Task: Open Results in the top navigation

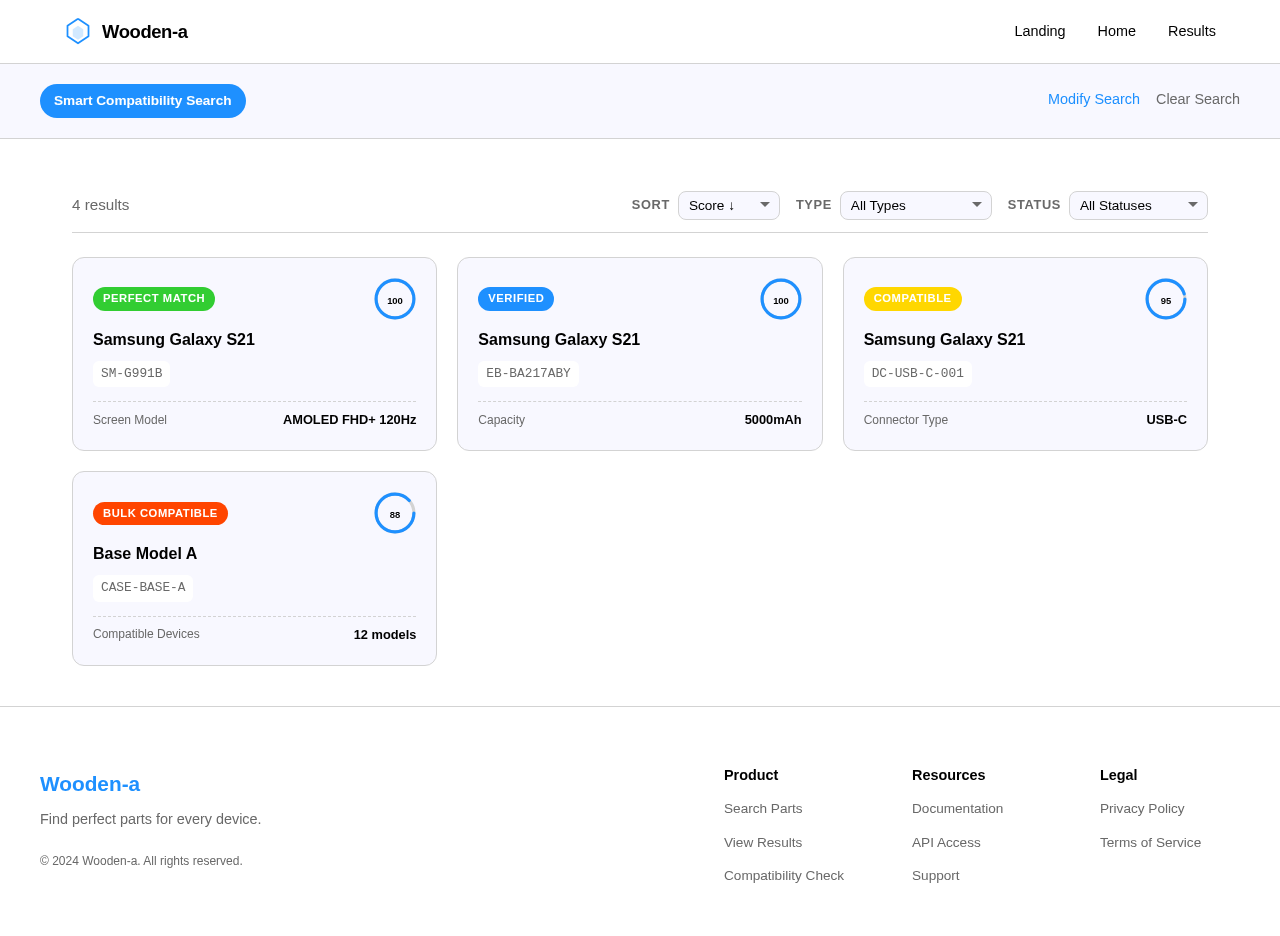Action: [x=1192, y=31]
